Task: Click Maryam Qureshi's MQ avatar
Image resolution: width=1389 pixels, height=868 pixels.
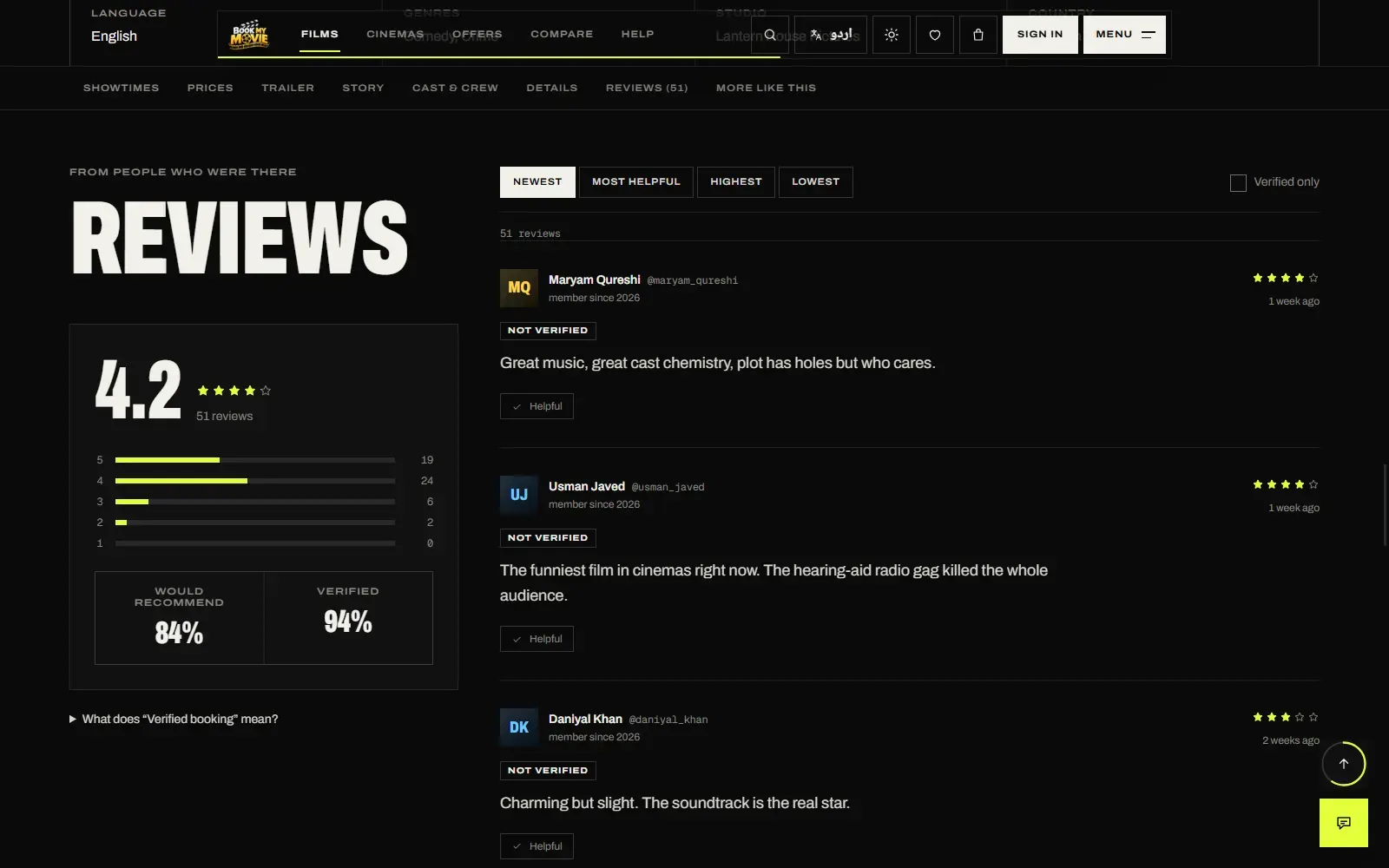Action: [519, 288]
